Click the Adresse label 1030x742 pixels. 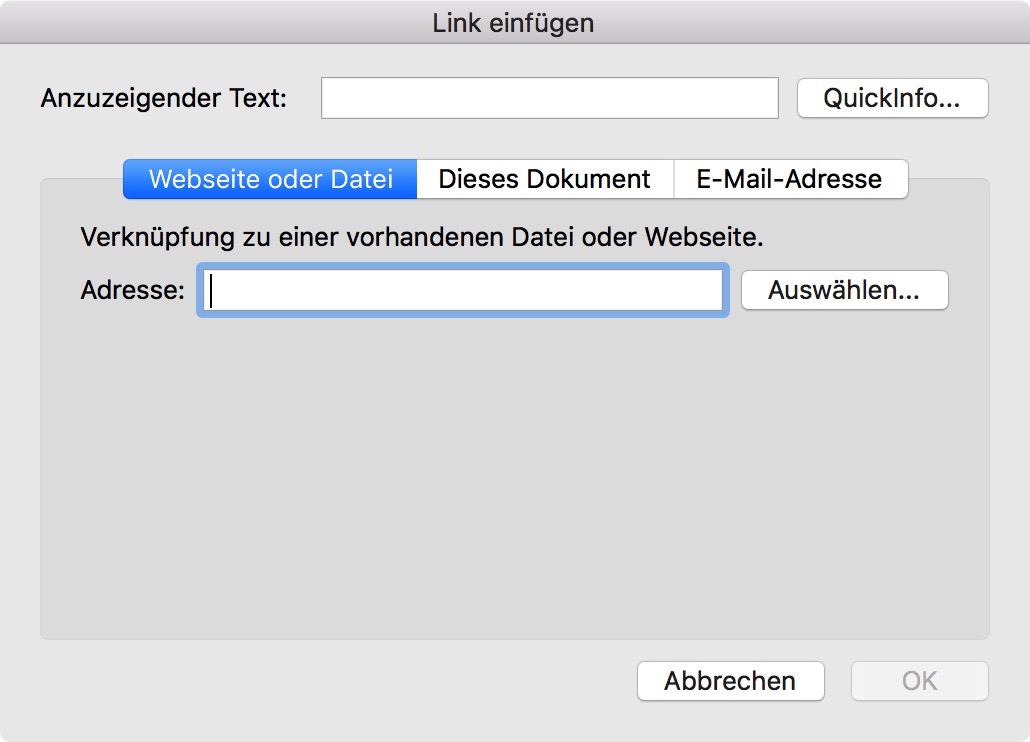click(133, 291)
